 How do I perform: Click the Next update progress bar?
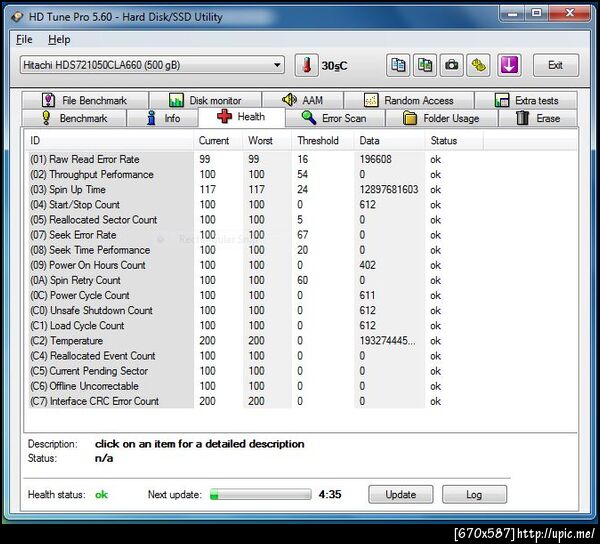point(261,494)
